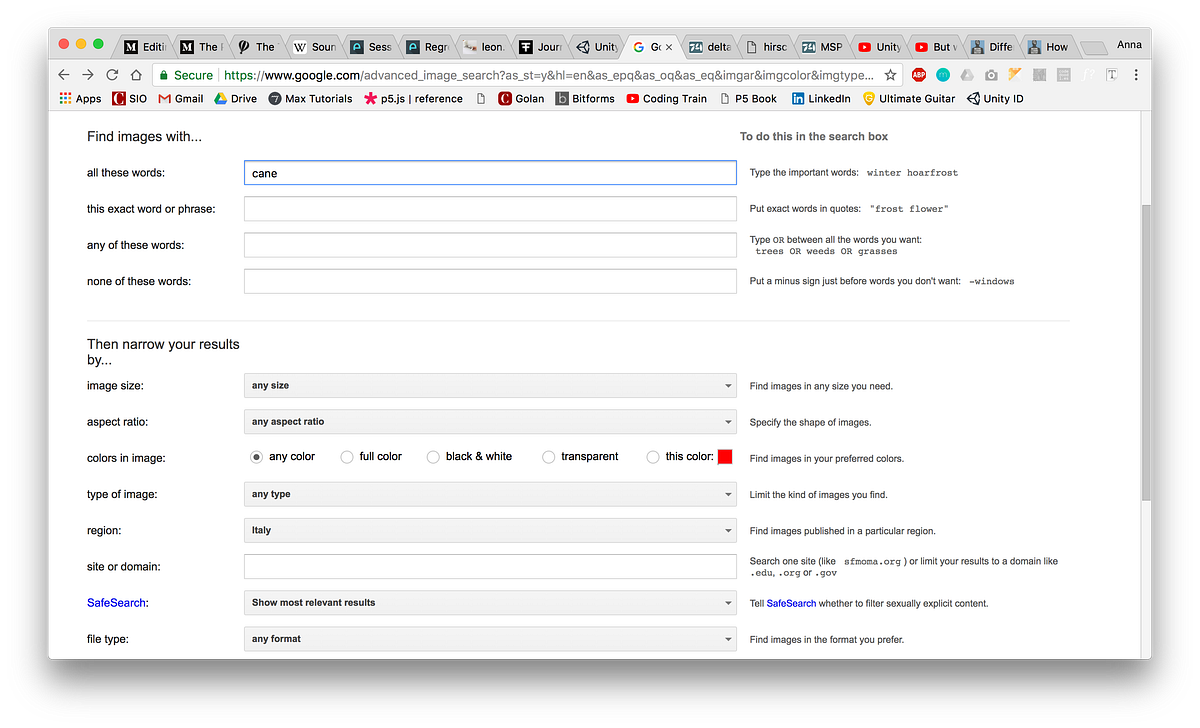Switch to the 'Jourr' tab

[540, 46]
